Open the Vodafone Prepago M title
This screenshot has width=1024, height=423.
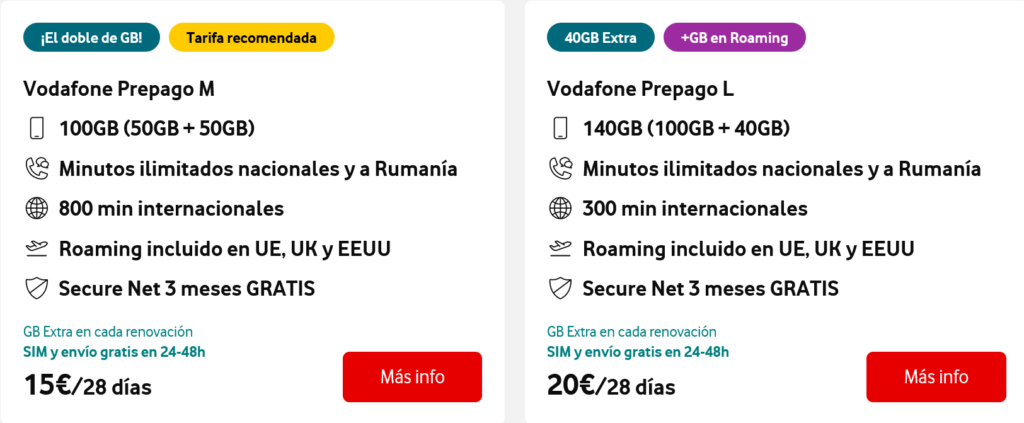(x=119, y=89)
